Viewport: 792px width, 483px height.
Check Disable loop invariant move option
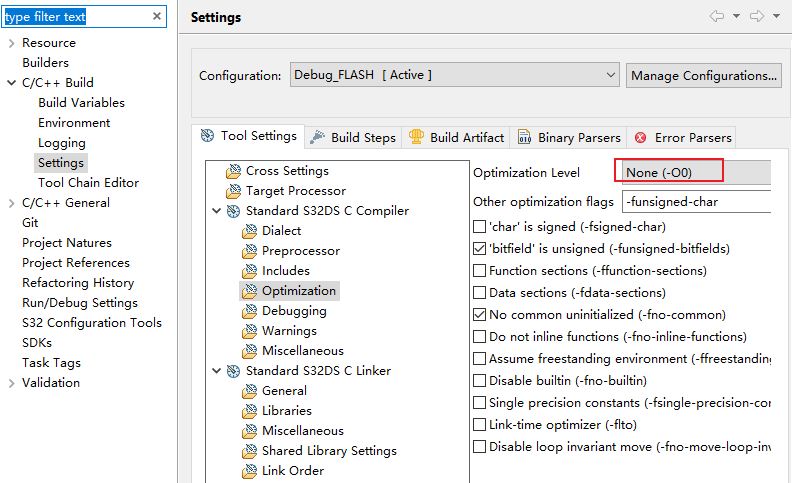479,447
